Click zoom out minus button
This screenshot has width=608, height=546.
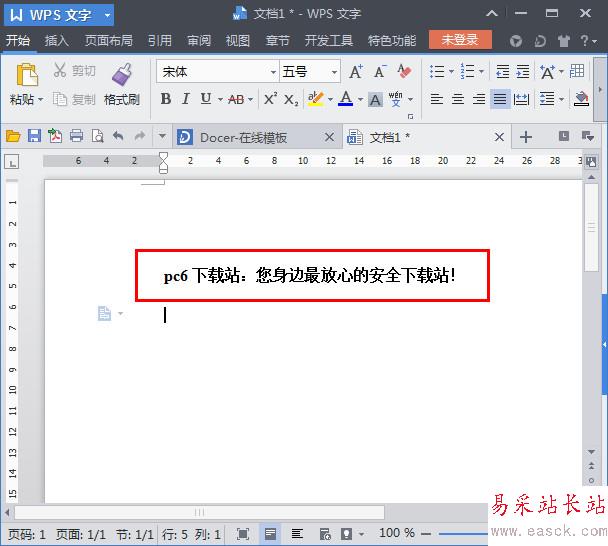coord(426,534)
